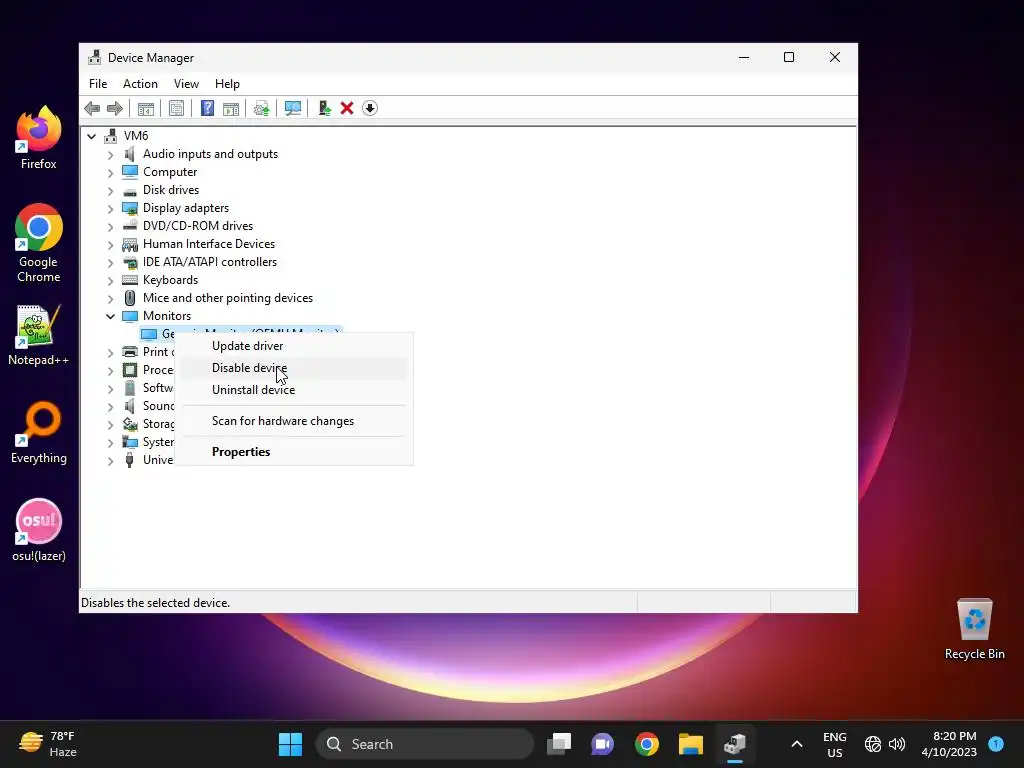The height and width of the screenshot is (768, 1024).
Task: Select the IDE ATA/ATAPI controllers row
Action: pyautogui.click(x=210, y=262)
